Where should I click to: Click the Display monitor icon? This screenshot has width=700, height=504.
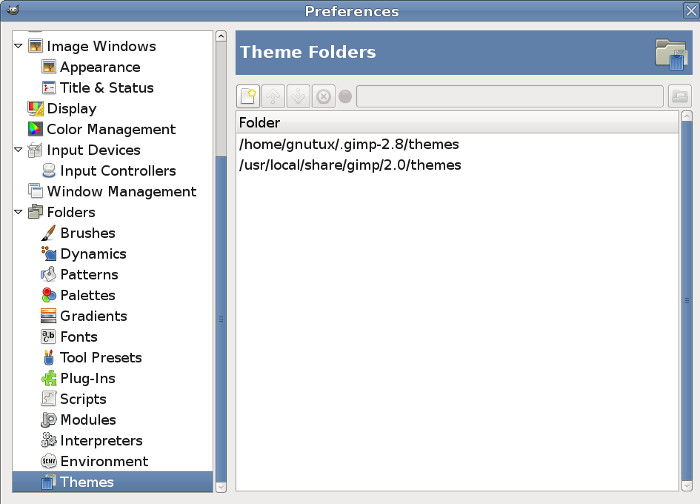point(35,108)
